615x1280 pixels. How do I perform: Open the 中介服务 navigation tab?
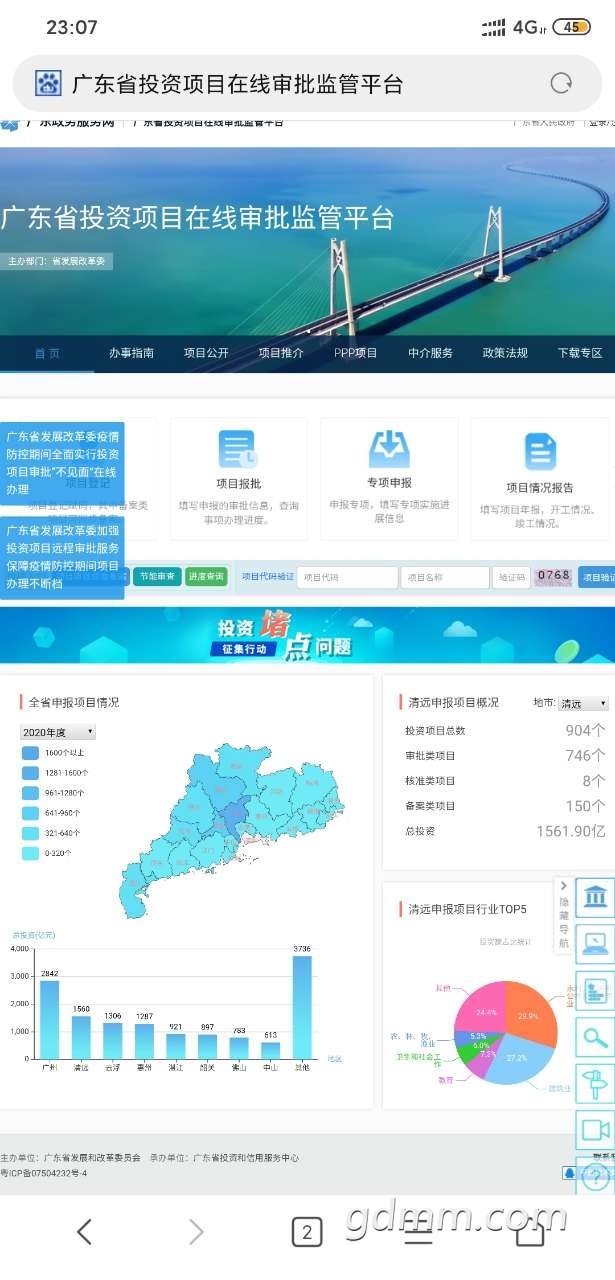430,353
